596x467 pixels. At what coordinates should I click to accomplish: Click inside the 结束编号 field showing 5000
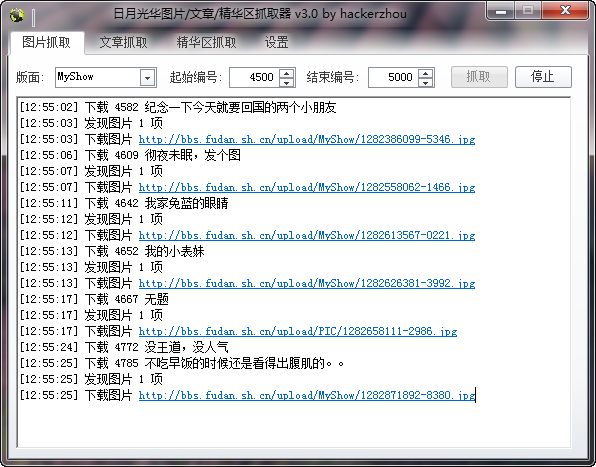393,78
